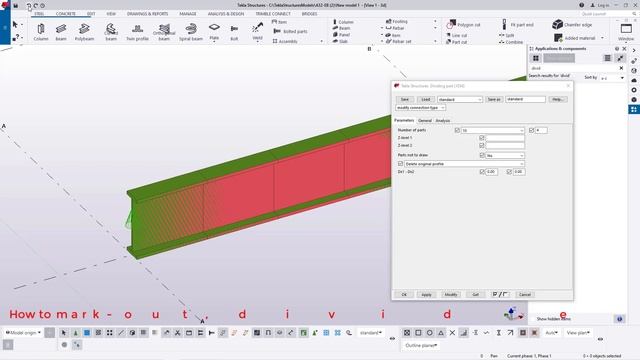Open the View plane dropdown
Screen dimensions: 640x360
[578, 333]
